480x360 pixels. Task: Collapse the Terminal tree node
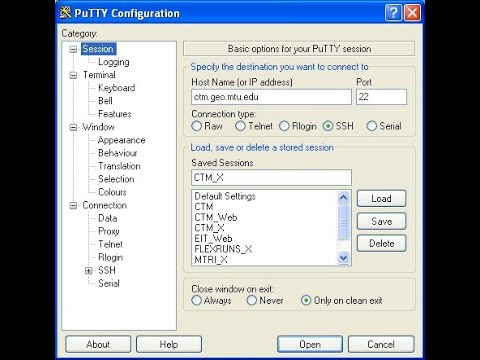tap(73, 75)
